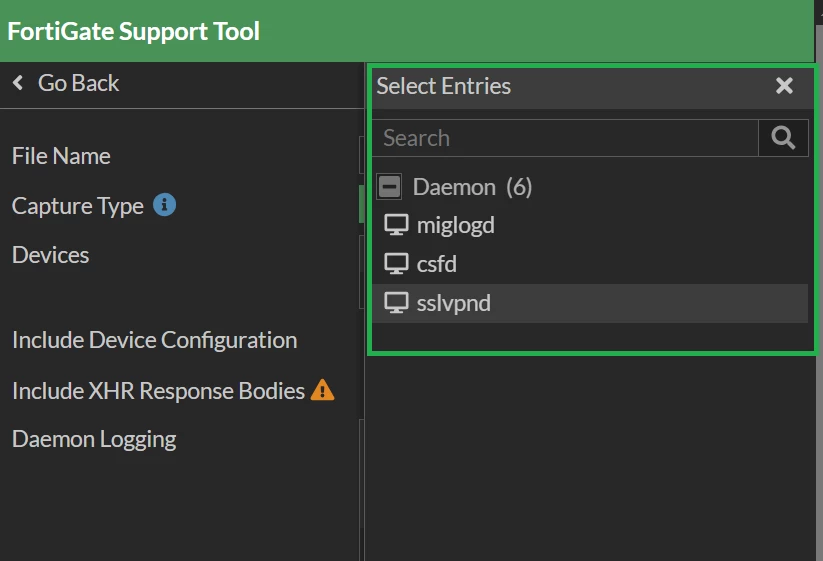This screenshot has width=823, height=561.
Task: Open Capture Type info tooltip icon
Action: (x=164, y=205)
